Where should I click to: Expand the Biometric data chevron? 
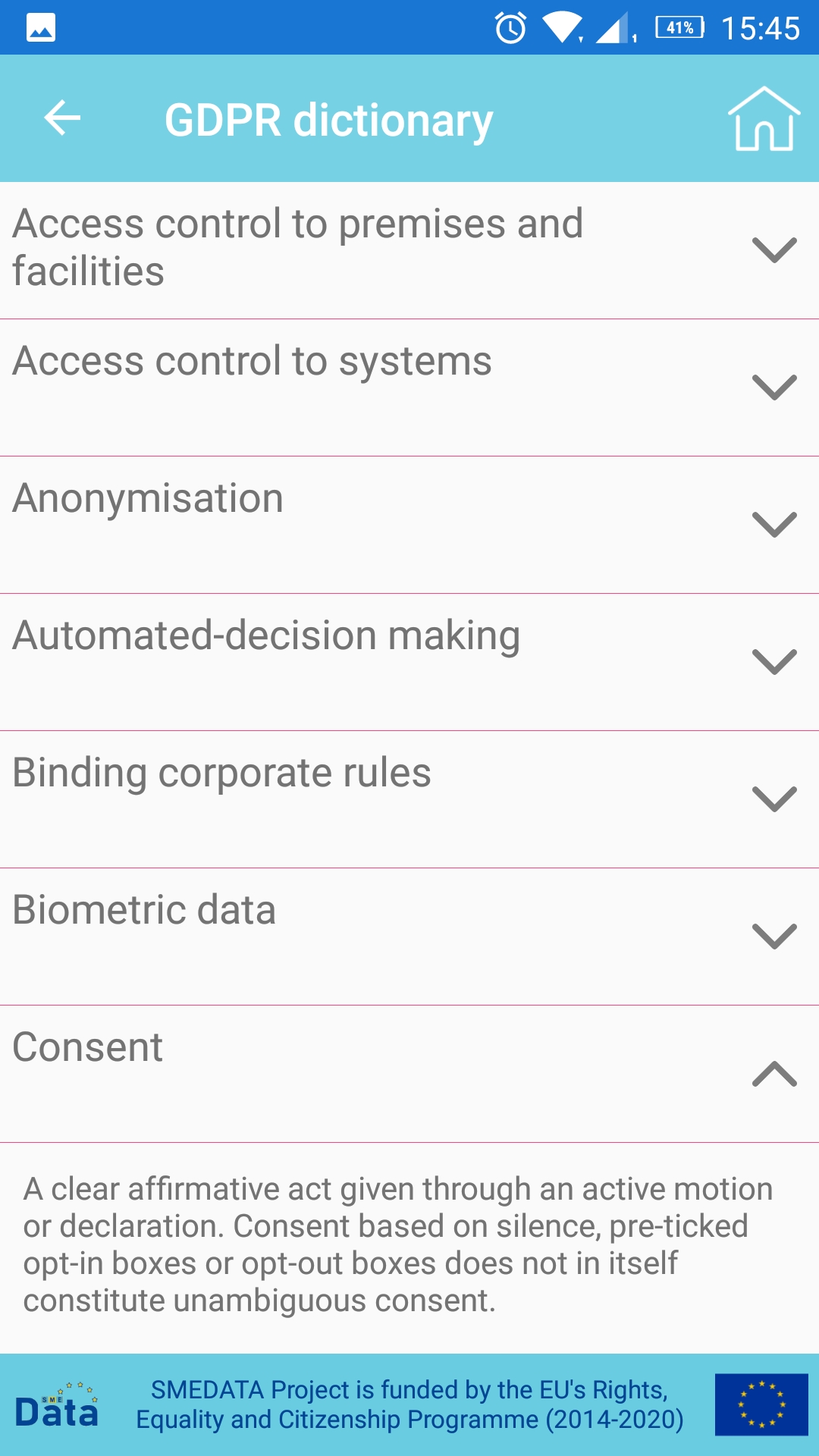tap(774, 936)
